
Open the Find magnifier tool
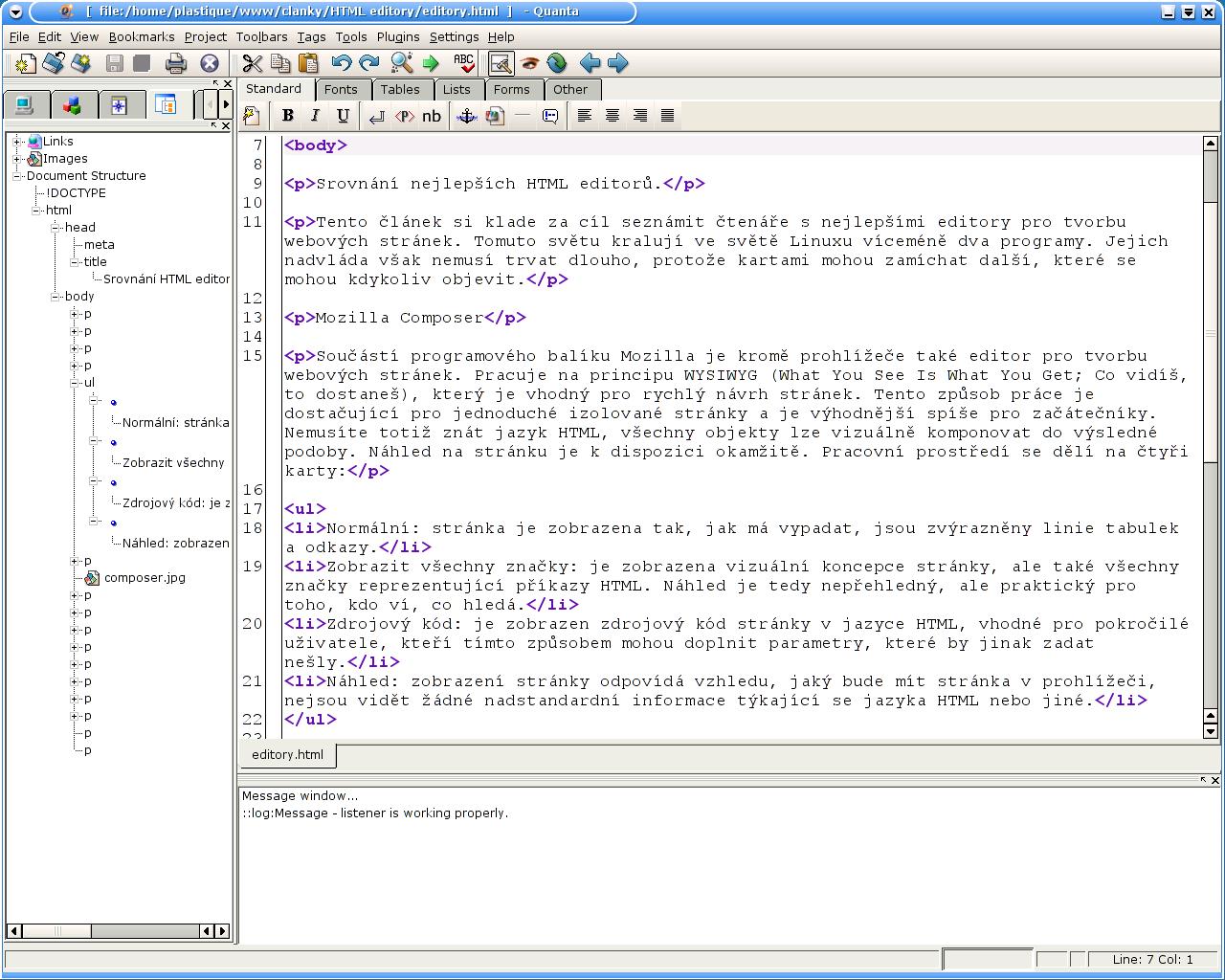click(x=402, y=63)
